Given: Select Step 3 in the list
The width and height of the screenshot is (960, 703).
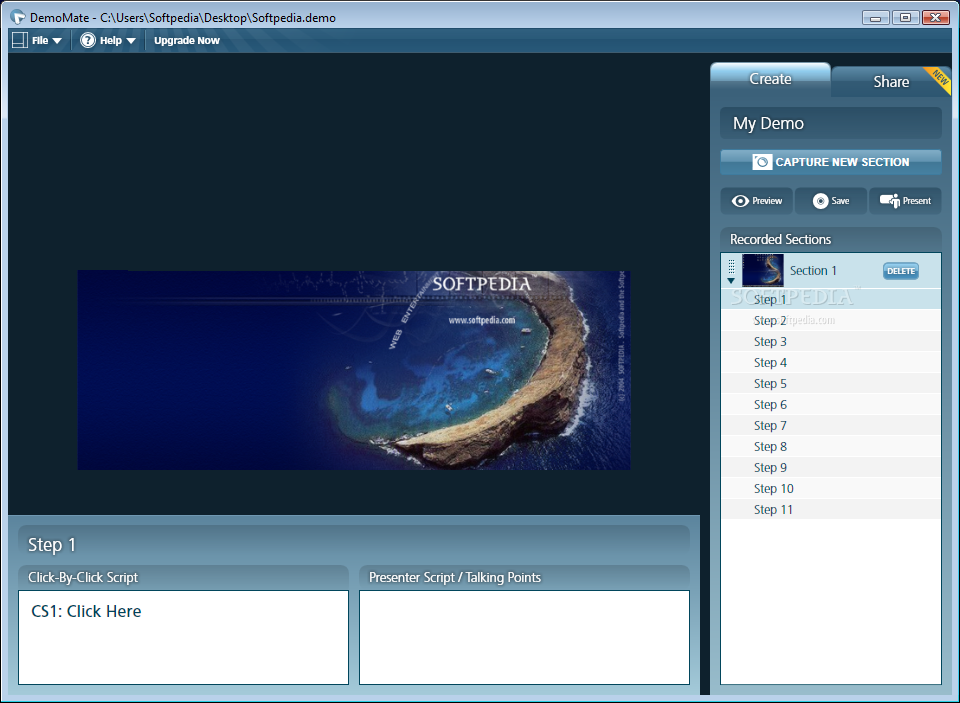Looking at the screenshot, I should [x=831, y=342].
